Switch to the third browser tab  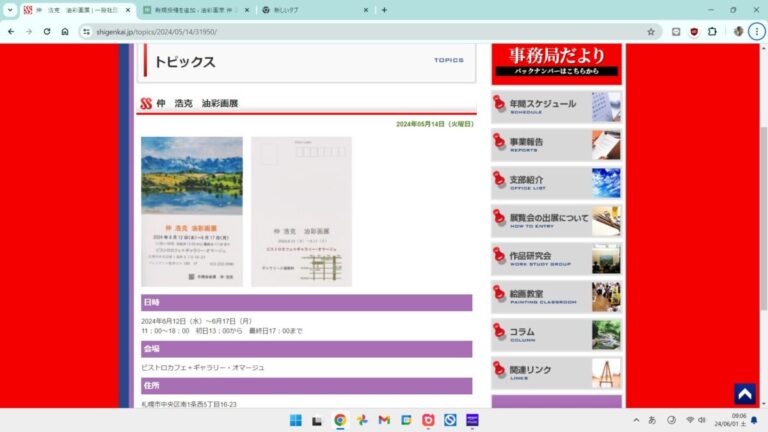(x=313, y=10)
